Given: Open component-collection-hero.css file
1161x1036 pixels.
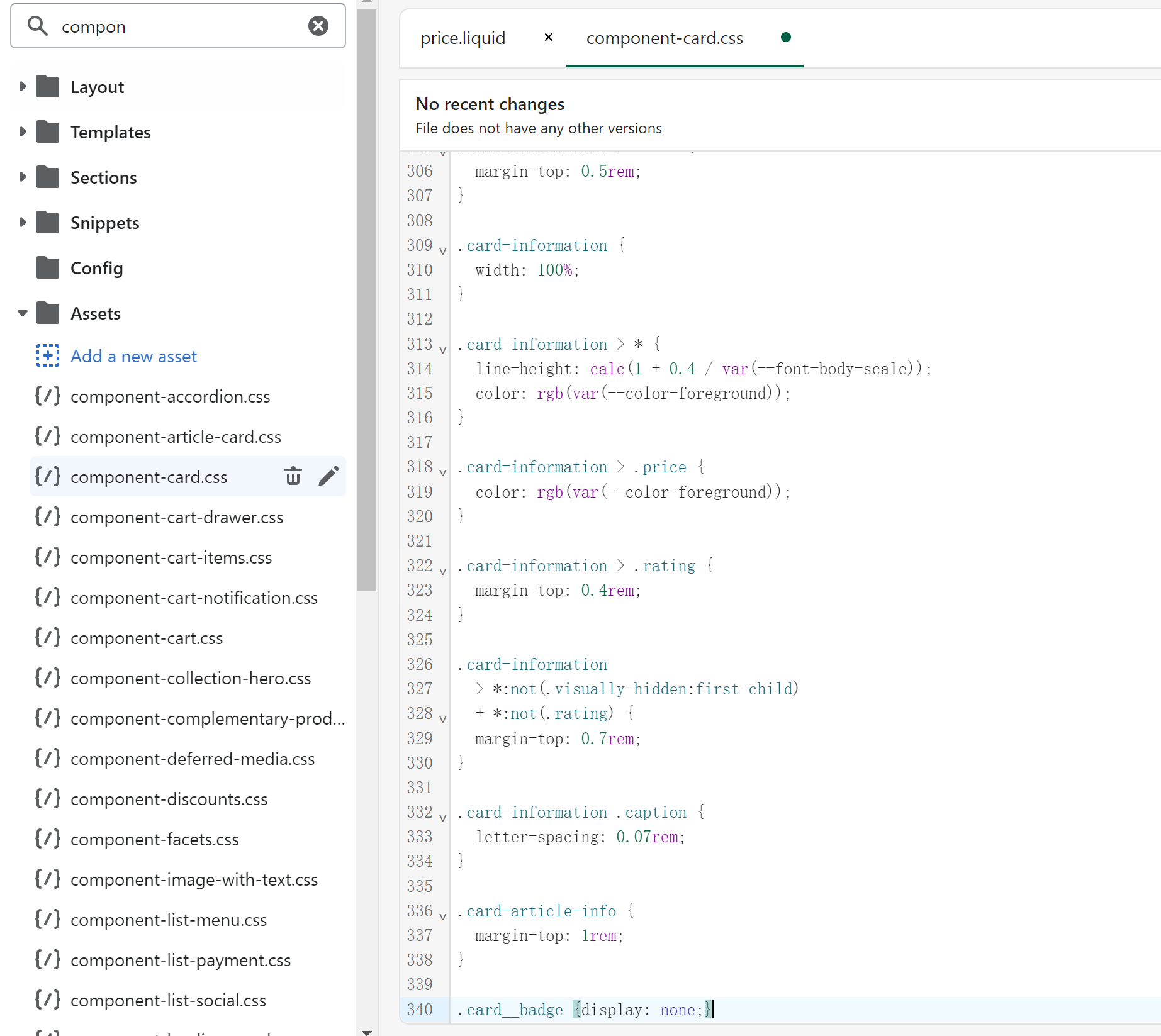Looking at the screenshot, I should pyautogui.click(x=191, y=679).
